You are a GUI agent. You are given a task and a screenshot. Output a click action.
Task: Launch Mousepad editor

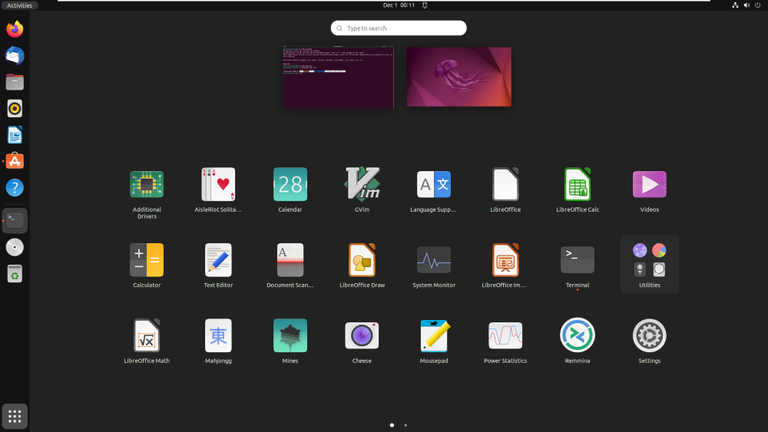click(x=433, y=336)
